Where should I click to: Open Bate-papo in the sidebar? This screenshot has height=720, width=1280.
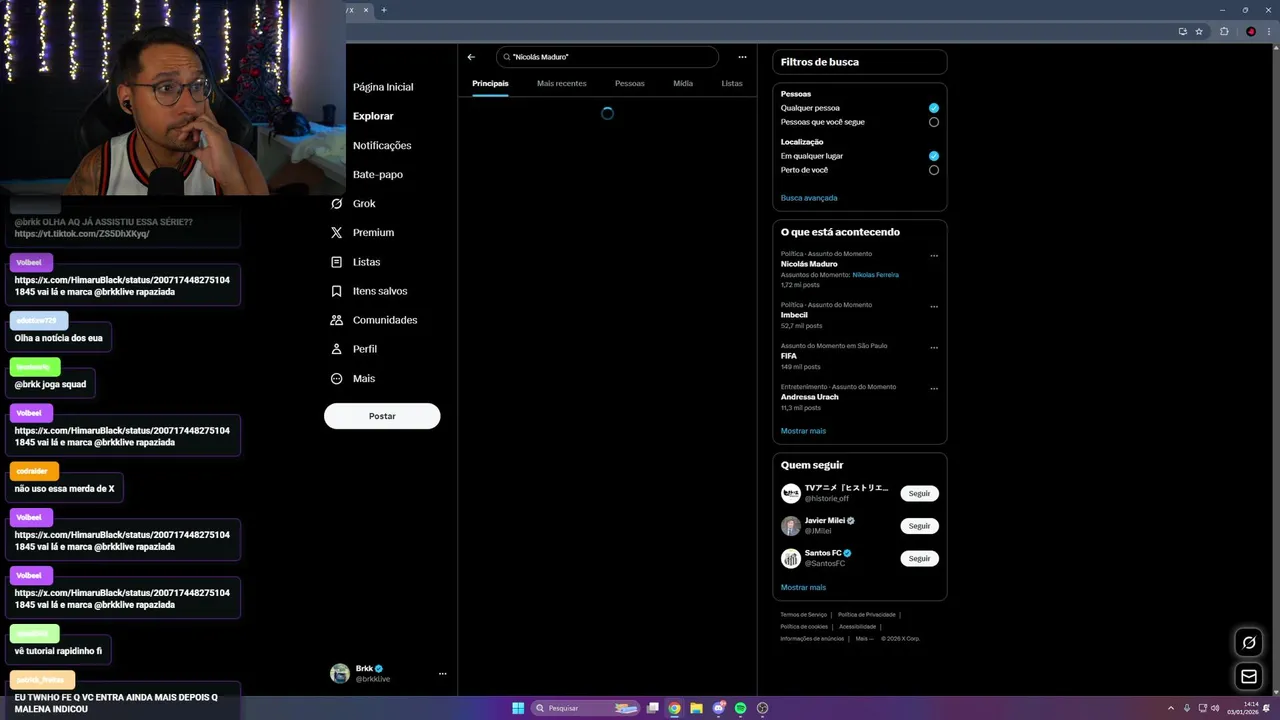[378, 174]
